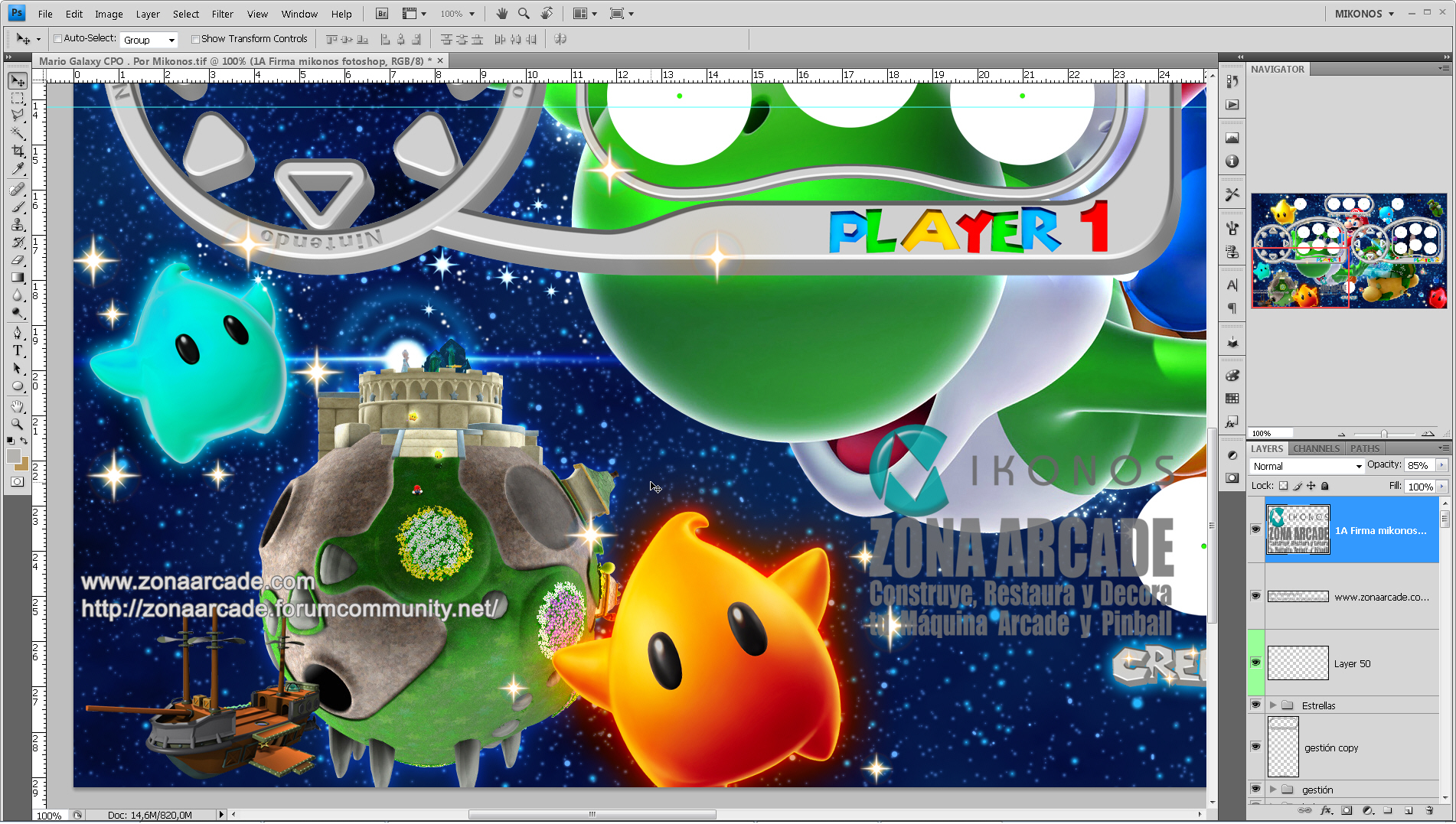Open the Normal blend mode dropdown
This screenshot has height=824, width=1456.
point(1307,466)
